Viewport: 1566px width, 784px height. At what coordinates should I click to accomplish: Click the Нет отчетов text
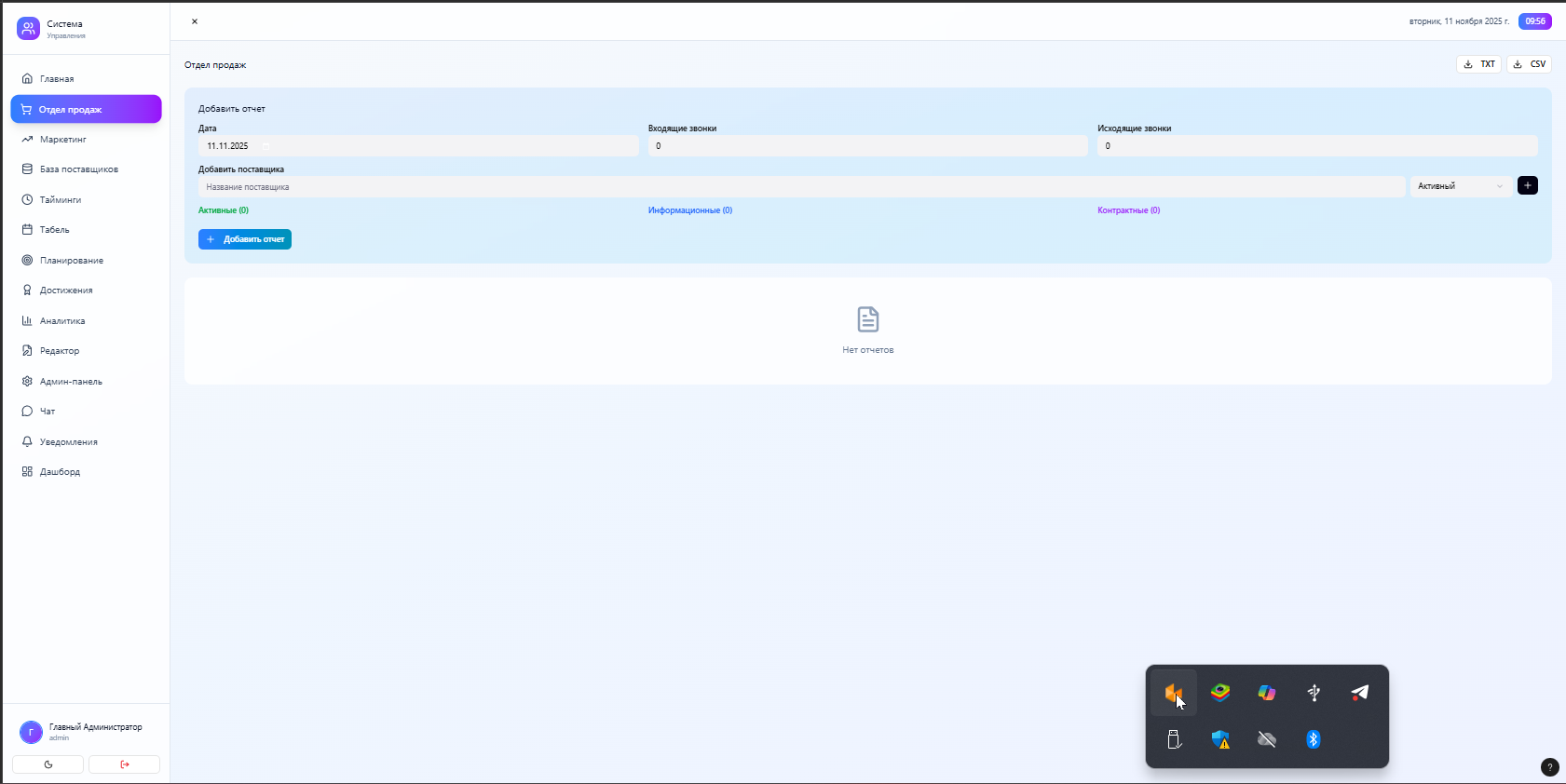tap(868, 350)
